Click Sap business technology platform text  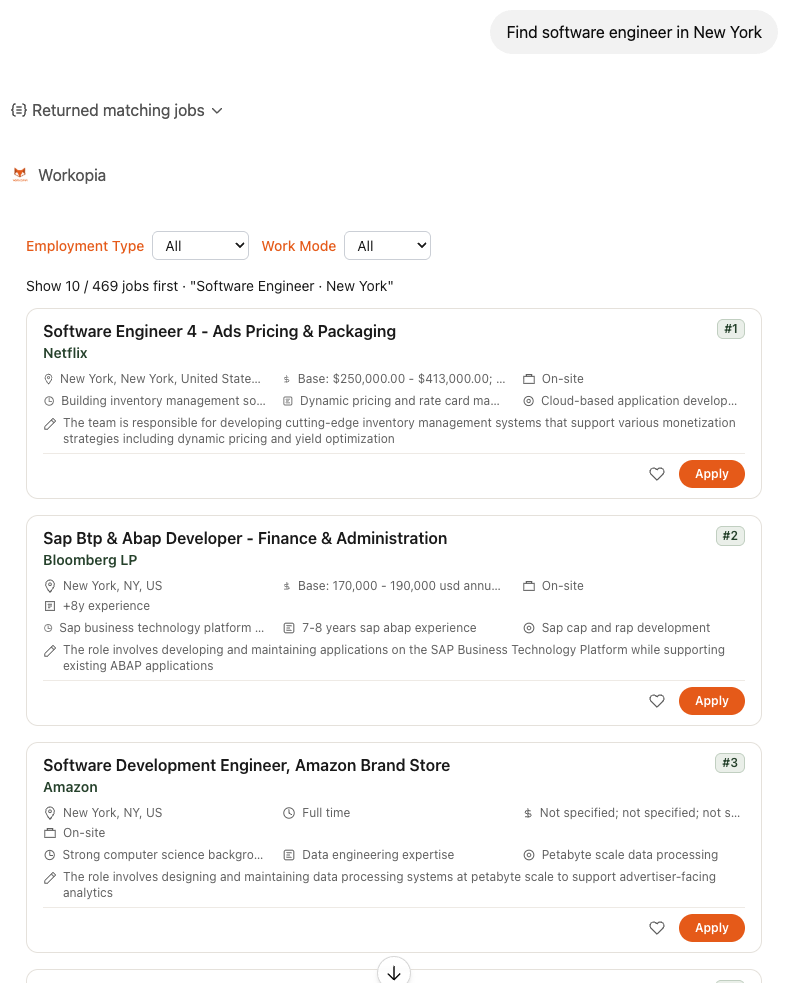click(x=162, y=628)
